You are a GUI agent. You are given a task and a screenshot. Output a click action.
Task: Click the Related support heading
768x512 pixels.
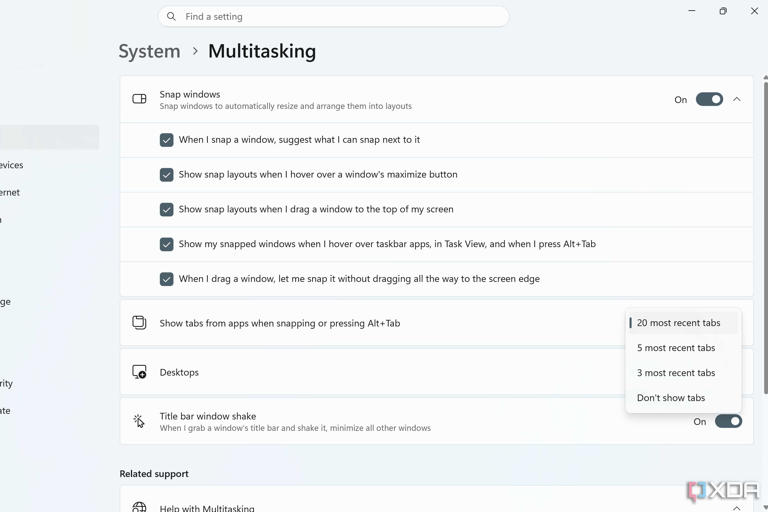pyautogui.click(x=154, y=474)
